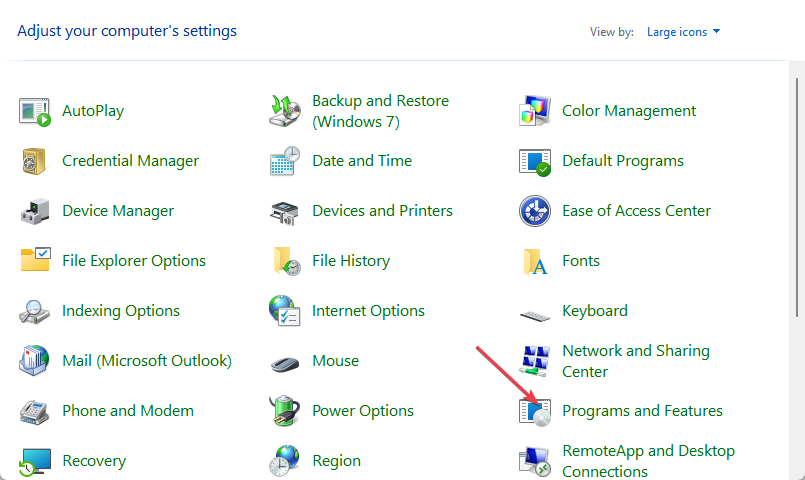Click the Date and Time calendar icon

[285, 161]
